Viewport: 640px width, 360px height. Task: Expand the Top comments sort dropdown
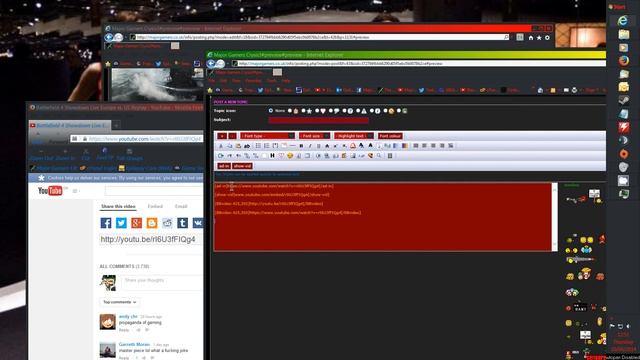tap(119, 302)
